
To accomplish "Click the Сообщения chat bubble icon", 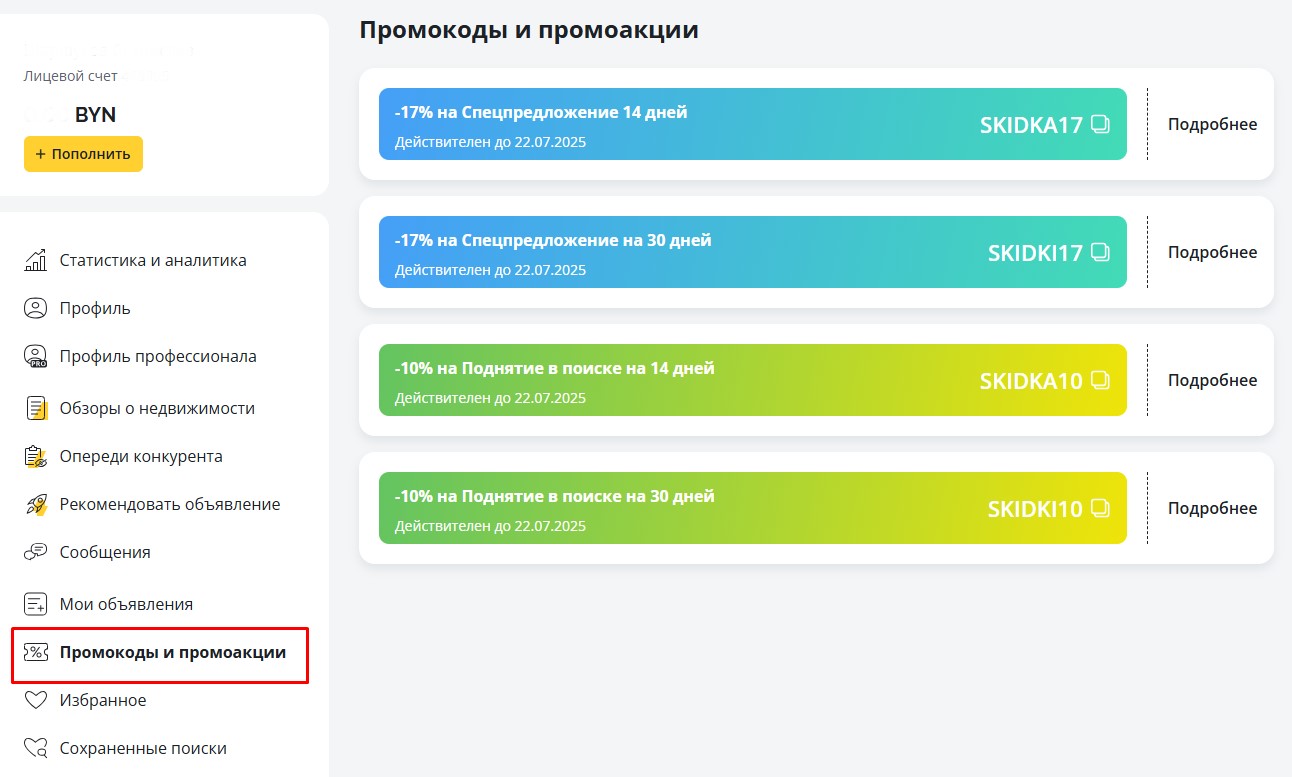I will (x=36, y=552).
